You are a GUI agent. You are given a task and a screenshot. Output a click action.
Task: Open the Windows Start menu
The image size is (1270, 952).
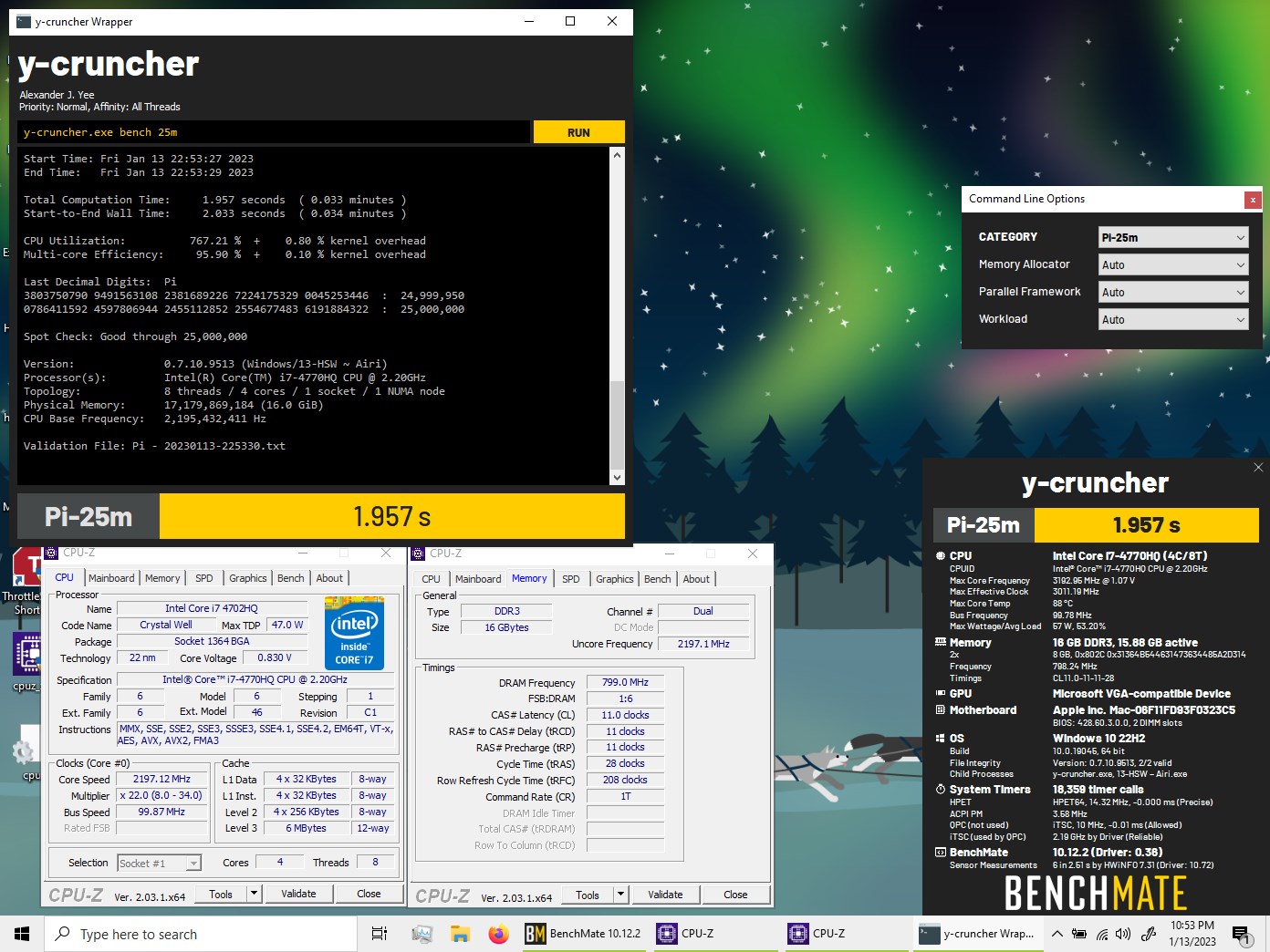[x=22, y=934]
